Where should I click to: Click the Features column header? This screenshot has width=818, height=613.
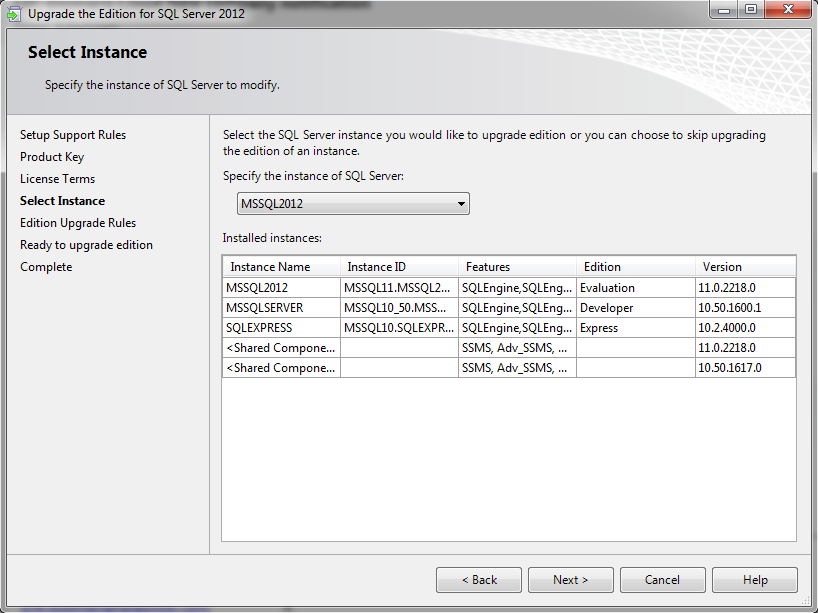click(x=518, y=267)
